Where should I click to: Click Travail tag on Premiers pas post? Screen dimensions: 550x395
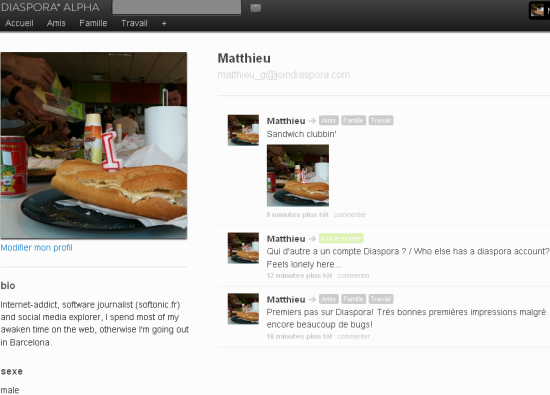coord(381,299)
